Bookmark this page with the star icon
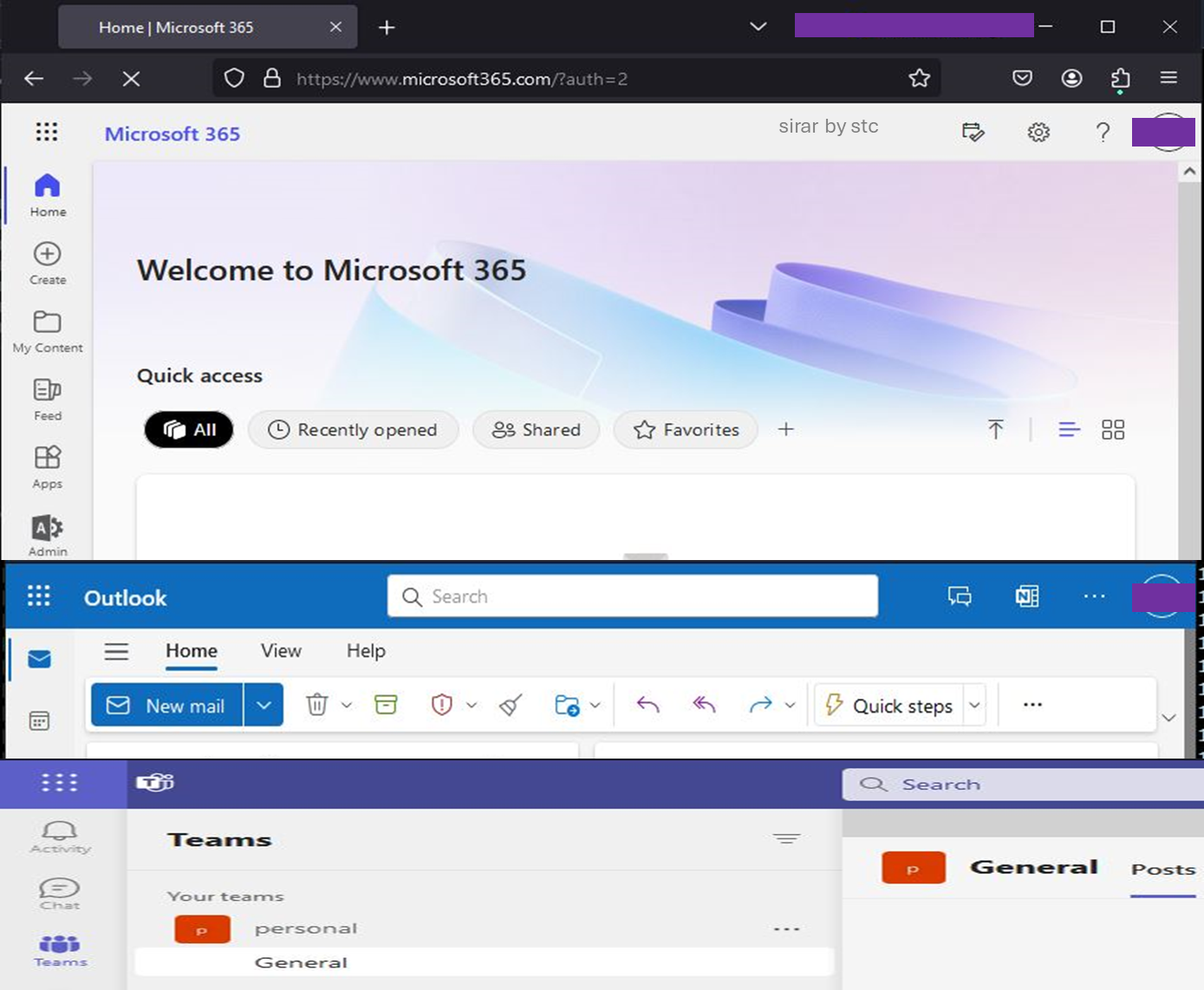Viewport: 1204px width, 990px height. (x=920, y=79)
